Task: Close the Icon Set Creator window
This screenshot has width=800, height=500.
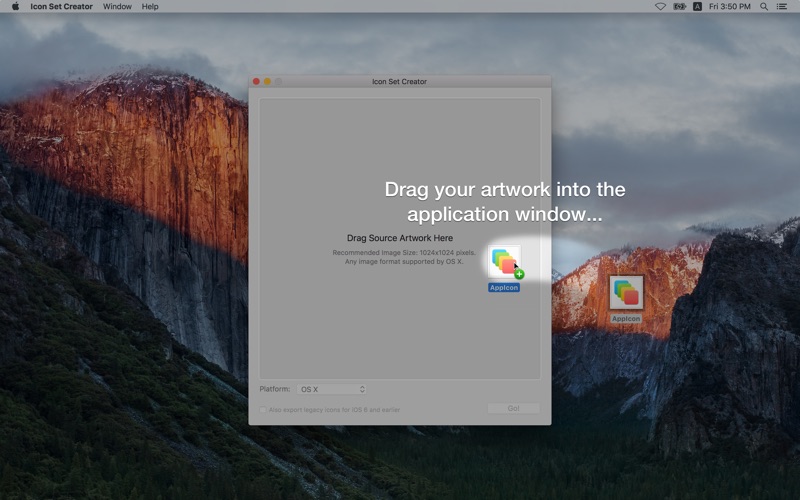Action: click(x=256, y=82)
